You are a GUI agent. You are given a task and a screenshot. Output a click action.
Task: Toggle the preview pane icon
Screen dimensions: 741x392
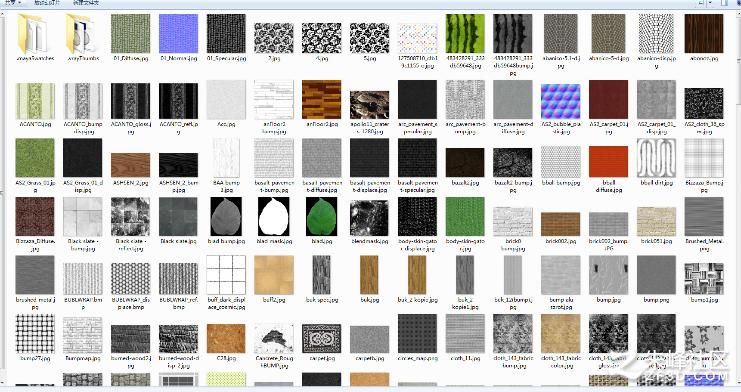click(725, 2)
